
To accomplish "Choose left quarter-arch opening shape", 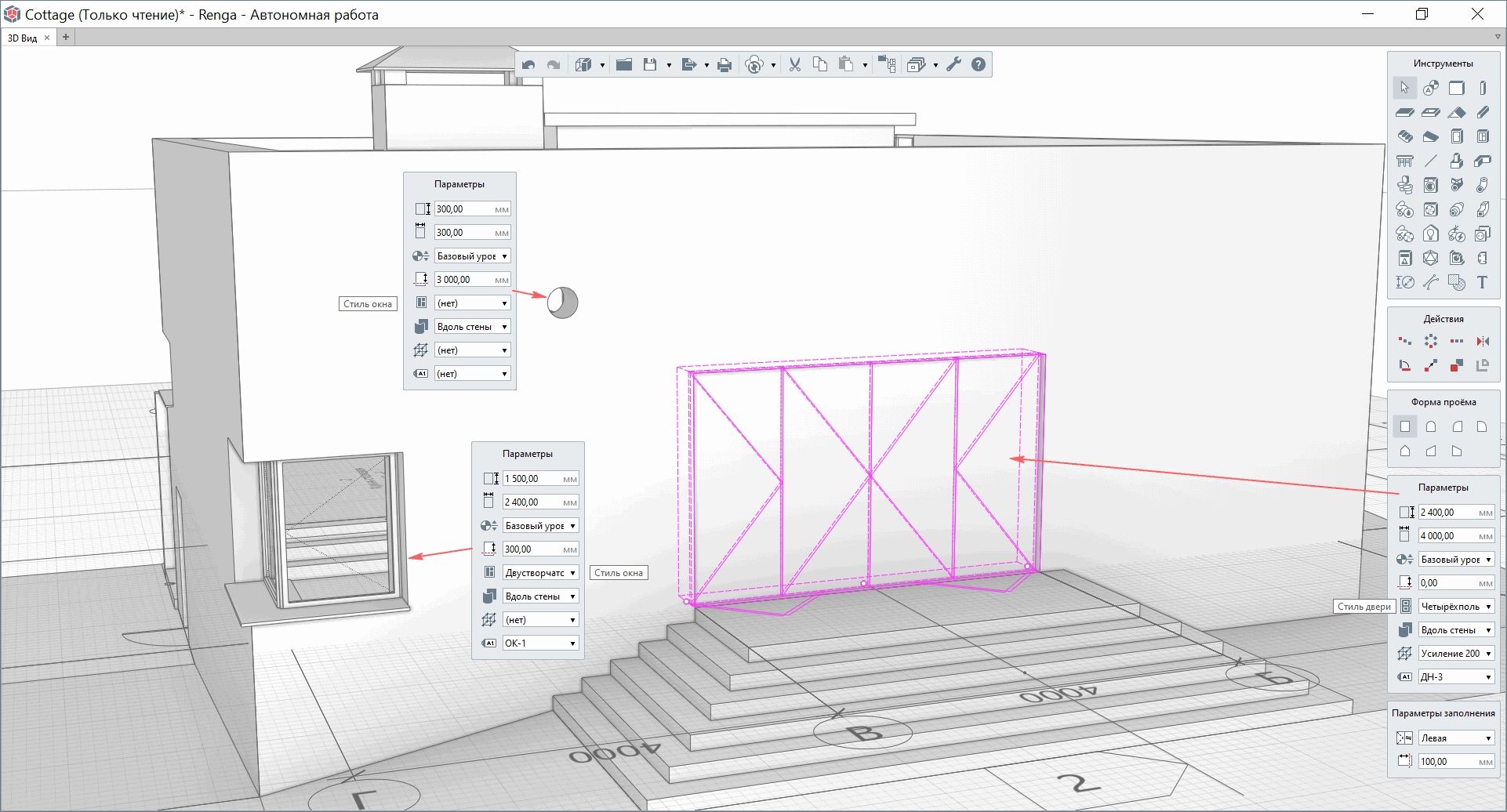I will pyautogui.click(x=1456, y=426).
